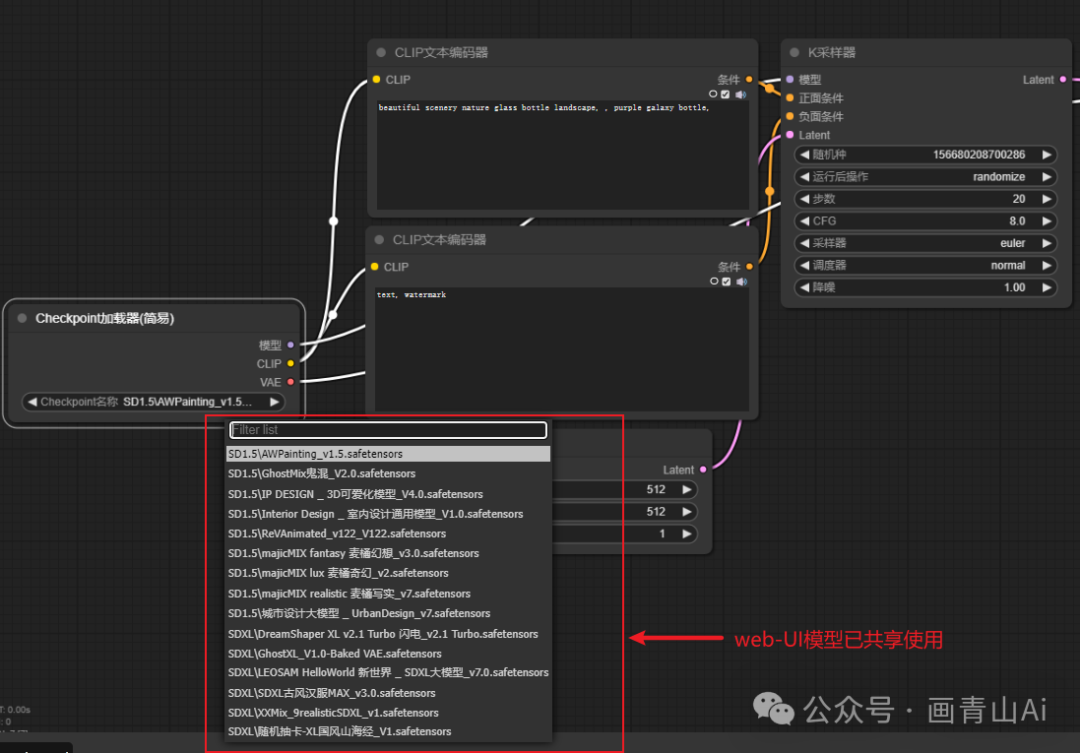
Task: Increase the value 1 with its right arrow
Action: click(687, 534)
